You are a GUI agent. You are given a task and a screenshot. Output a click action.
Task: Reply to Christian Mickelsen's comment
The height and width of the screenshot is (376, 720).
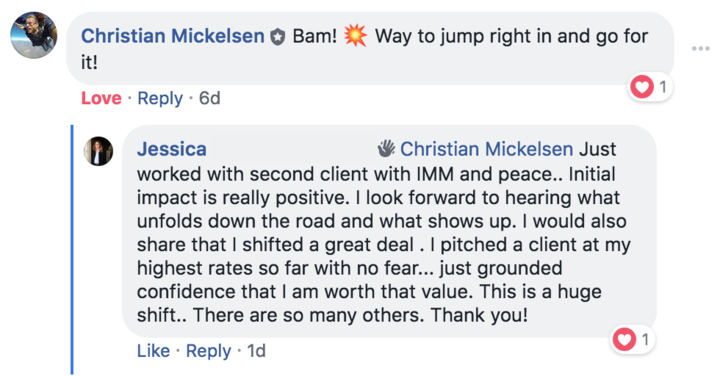pyautogui.click(x=160, y=99)
